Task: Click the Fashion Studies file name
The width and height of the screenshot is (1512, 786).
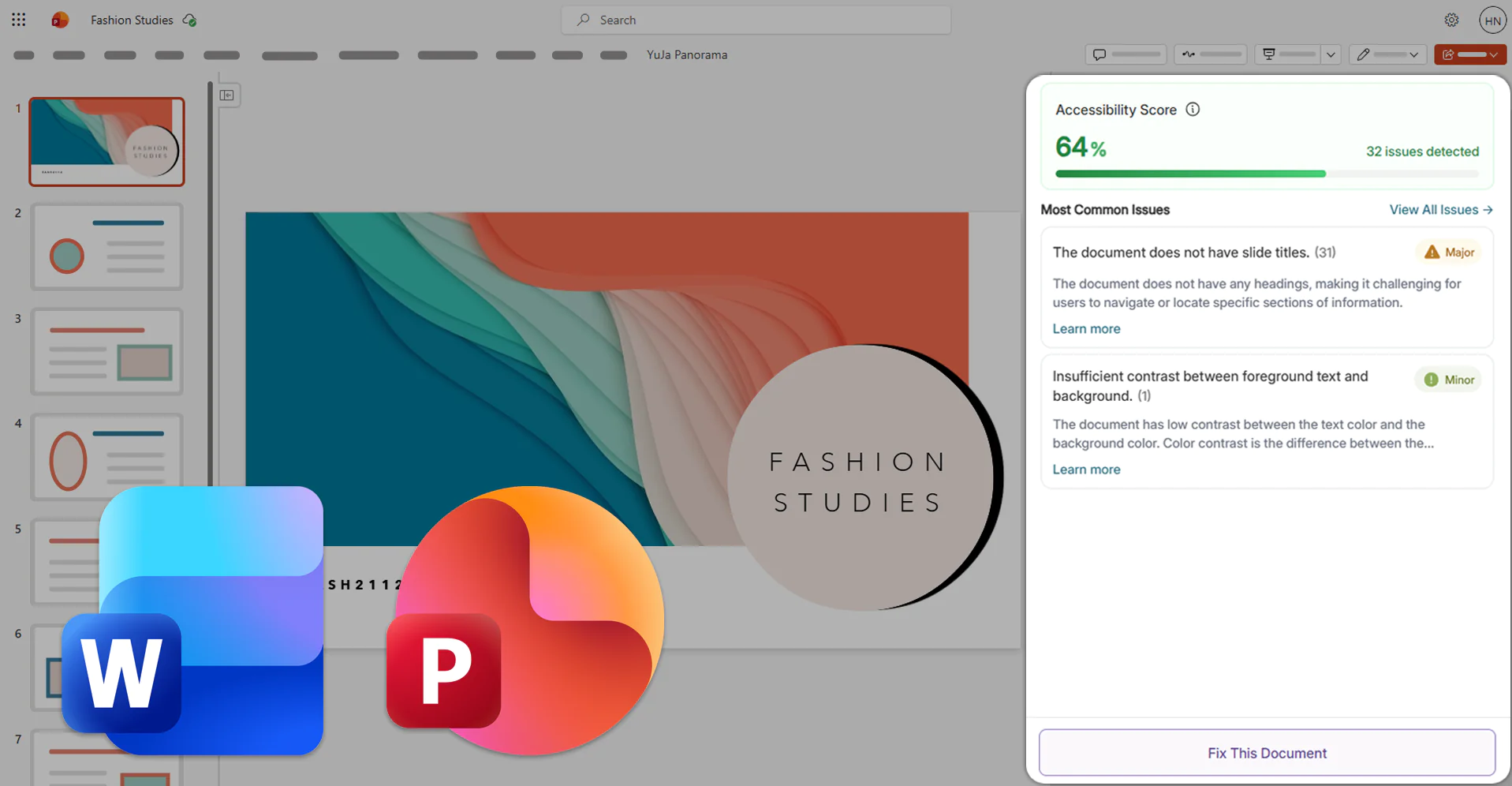Action: click(132, 20)
